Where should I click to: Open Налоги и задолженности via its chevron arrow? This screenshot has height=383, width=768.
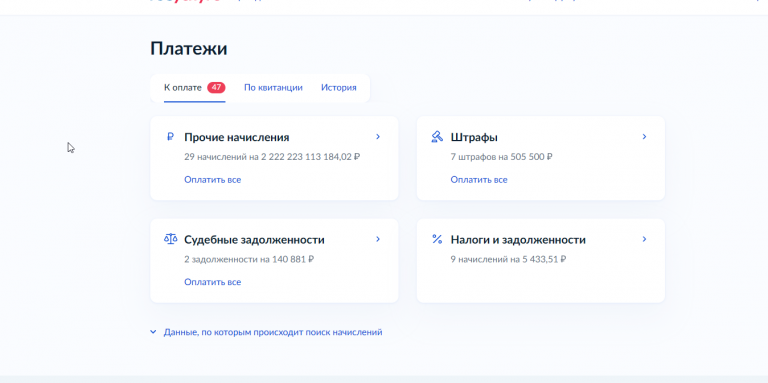(645, 239)
